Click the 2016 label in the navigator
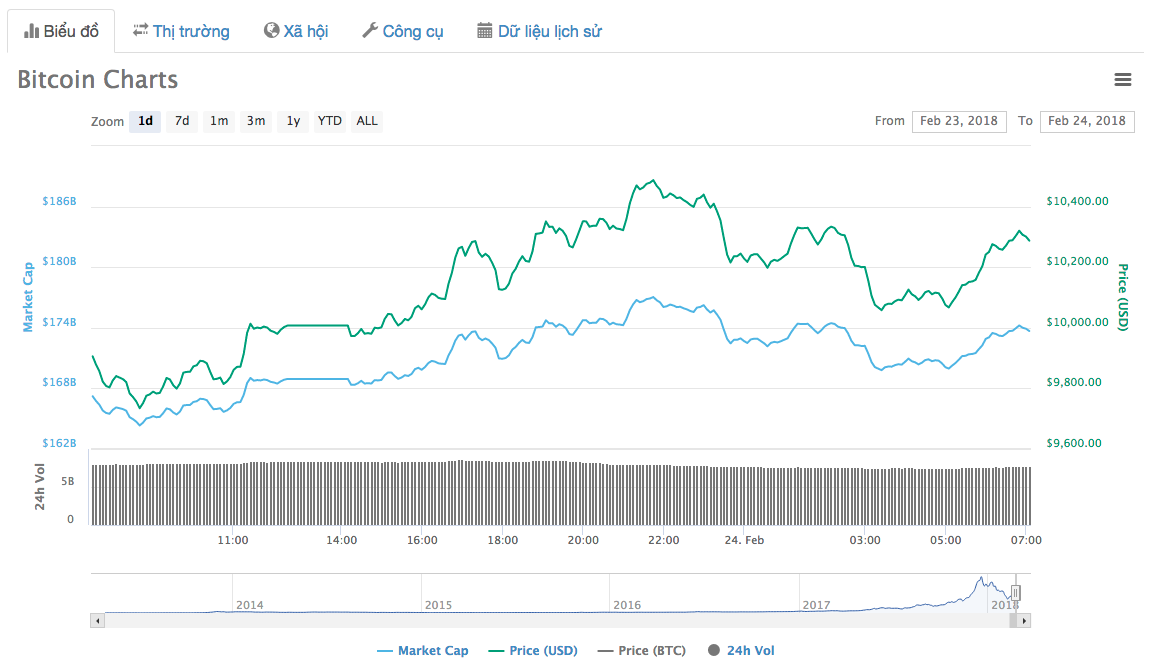Image resolution: width=1157 pixels, height=663 pixels. click(627, 605)
